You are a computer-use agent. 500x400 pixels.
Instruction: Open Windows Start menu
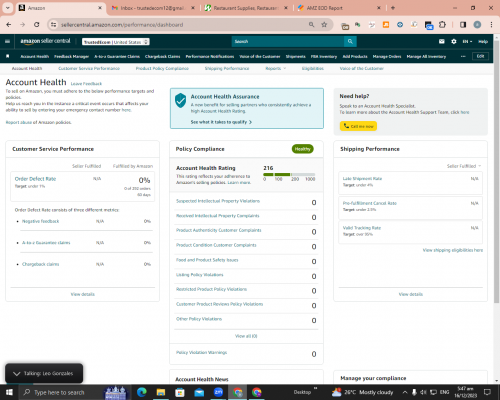pos(9,392)
